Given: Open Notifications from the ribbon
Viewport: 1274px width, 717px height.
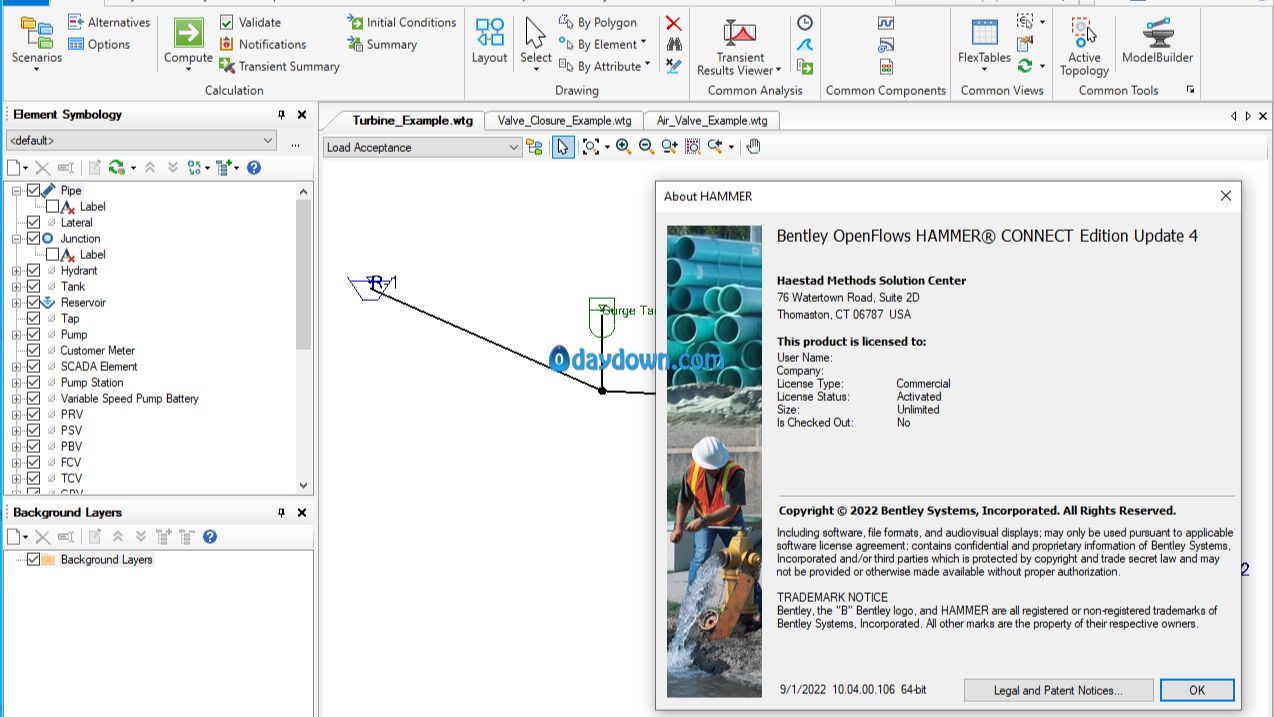Looking at the screenshot, I should tap(262, 44).
